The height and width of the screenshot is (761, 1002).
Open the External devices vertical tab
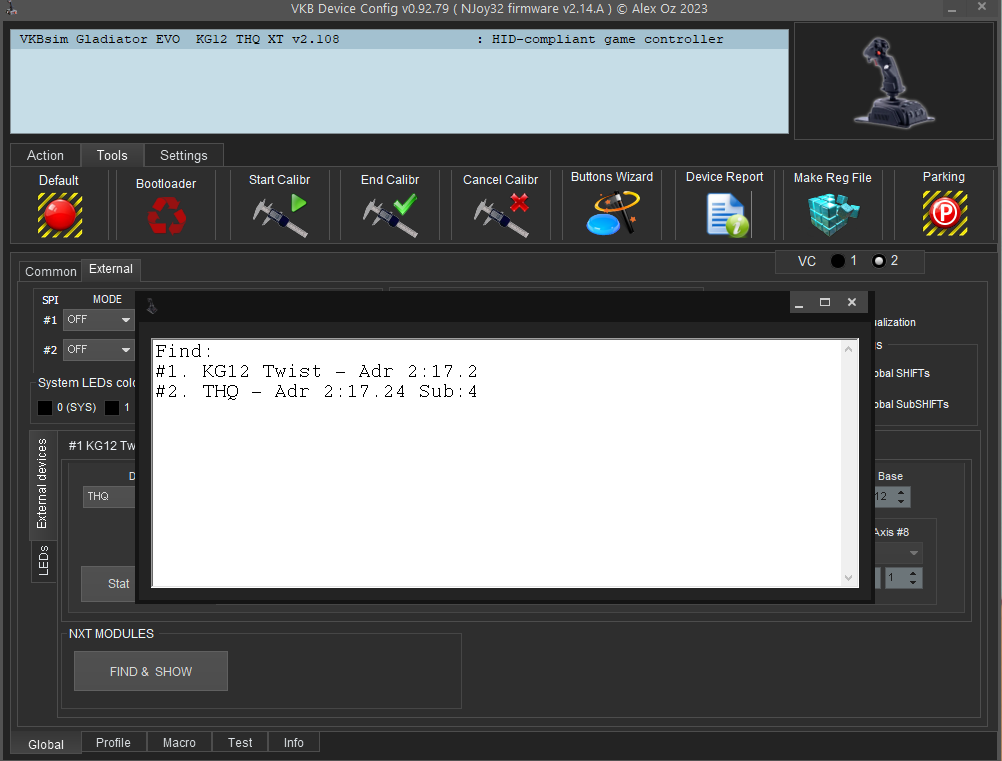(43, 484)
